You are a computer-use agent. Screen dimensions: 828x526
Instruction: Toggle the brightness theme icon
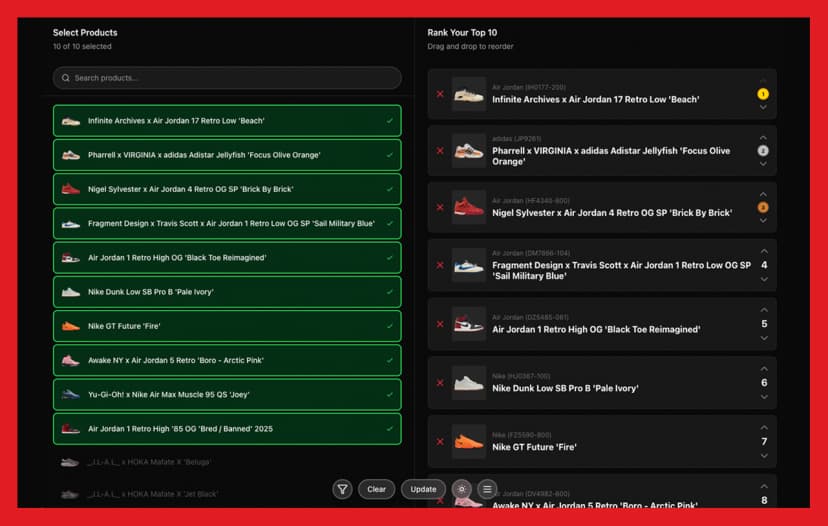(x=462, y=489)
